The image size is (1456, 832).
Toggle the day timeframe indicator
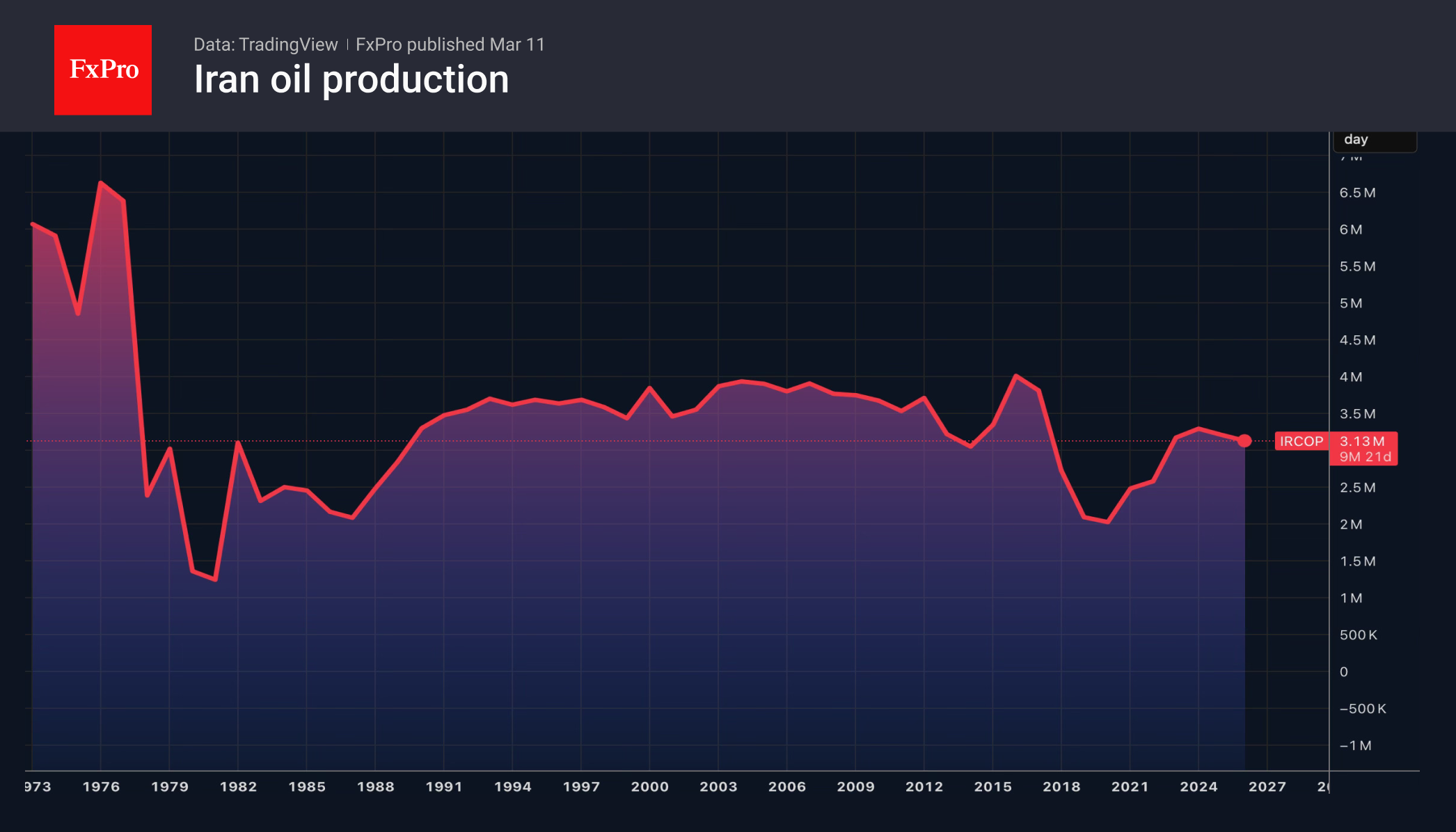pos(1355,139)
